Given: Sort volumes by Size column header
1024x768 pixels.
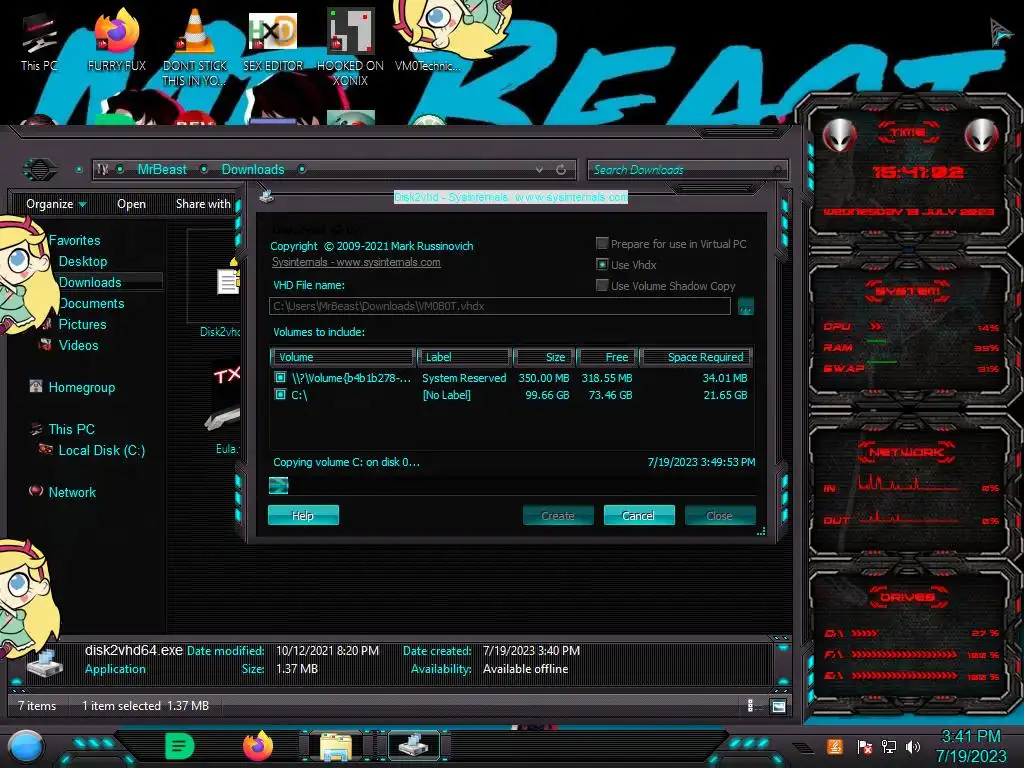Looking at the screenshot, I should click(544, 357).
